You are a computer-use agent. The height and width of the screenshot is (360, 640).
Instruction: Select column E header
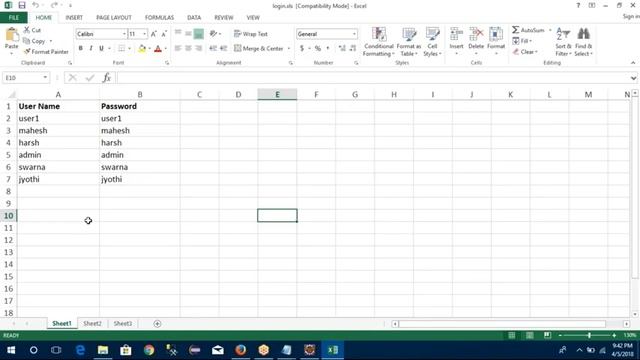277,95
